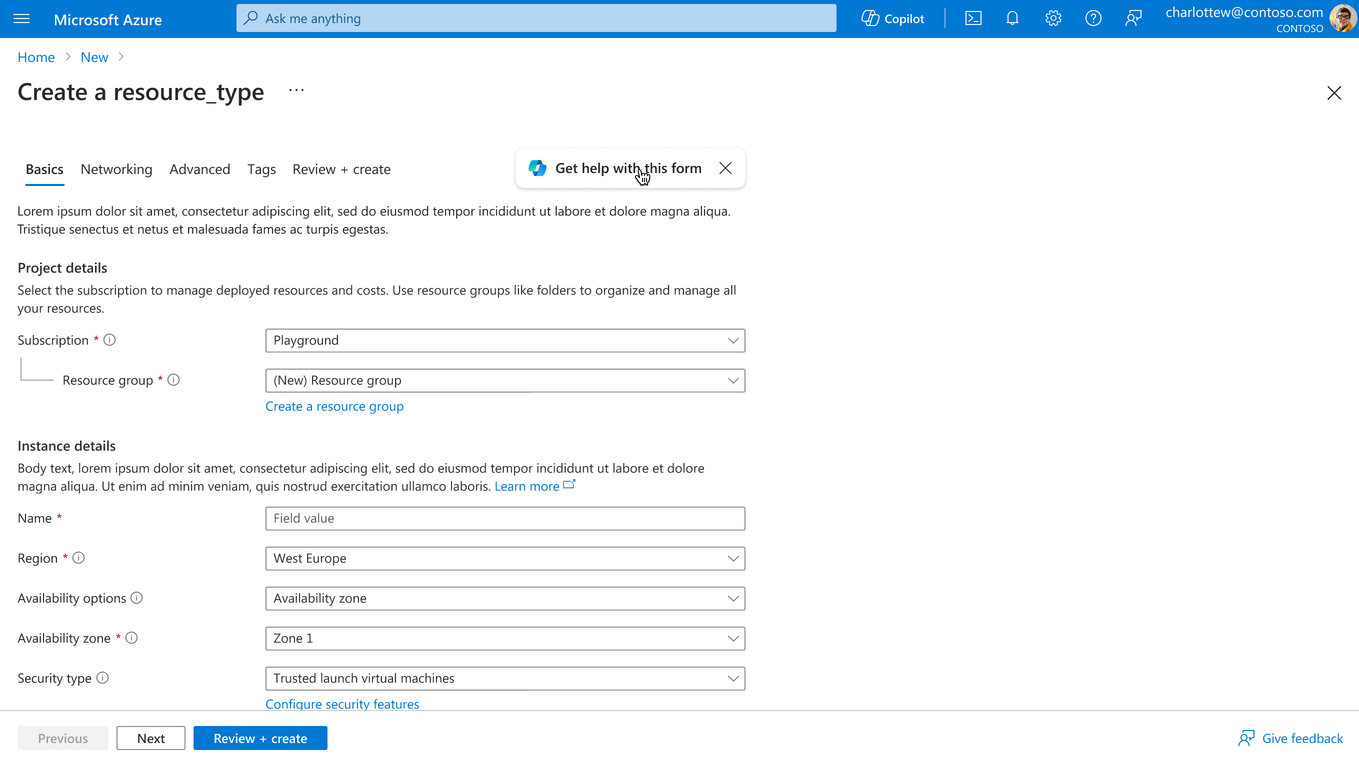
Task: Open the portal settings gear
Action: (x=1052, y=18)
